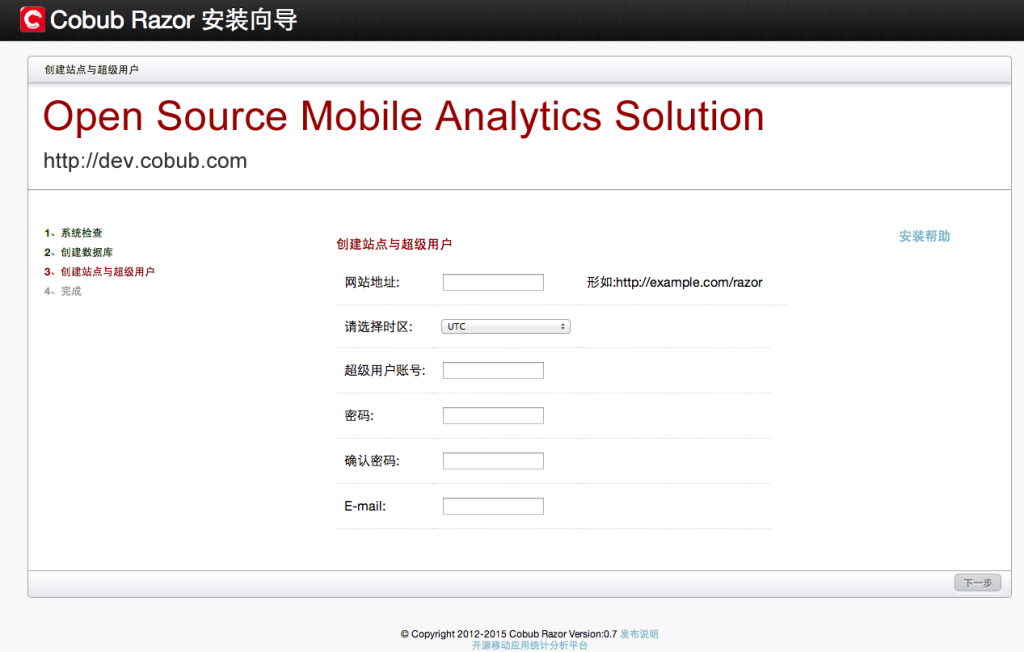
Task: Select step 1、系统检查 in sidebar
Action: tap(73, 233)
